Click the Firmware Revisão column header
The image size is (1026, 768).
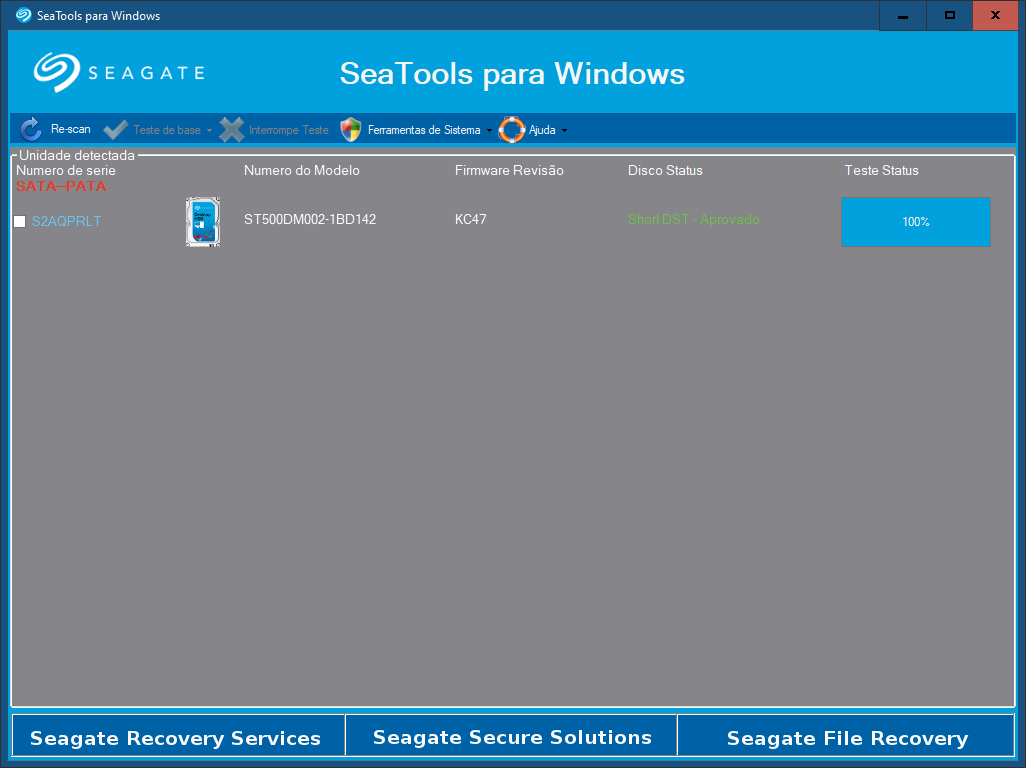coord(509,170)
